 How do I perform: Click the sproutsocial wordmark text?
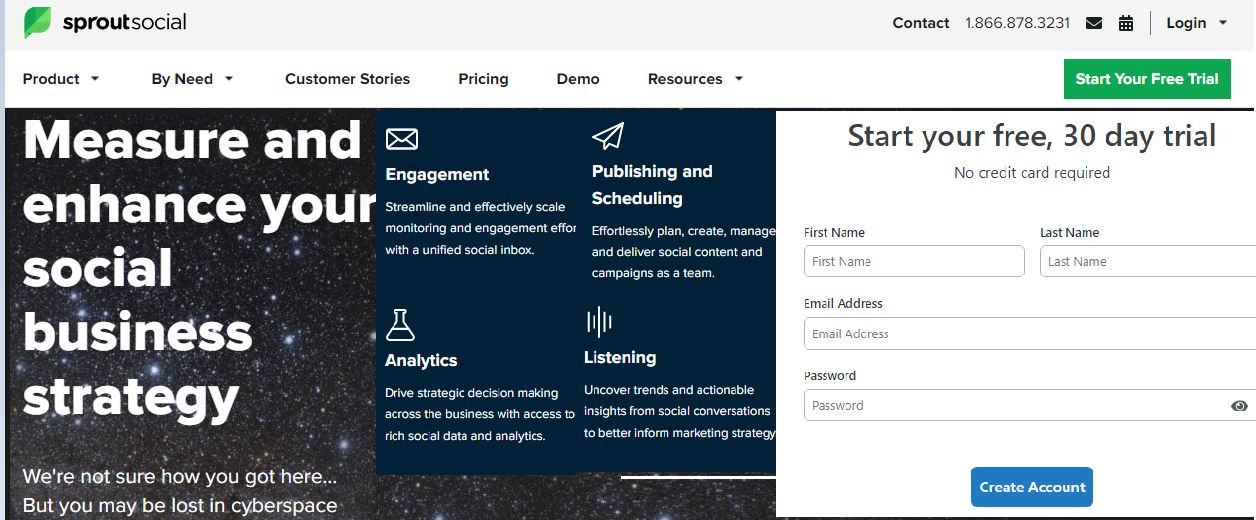[x=124, y=23]
